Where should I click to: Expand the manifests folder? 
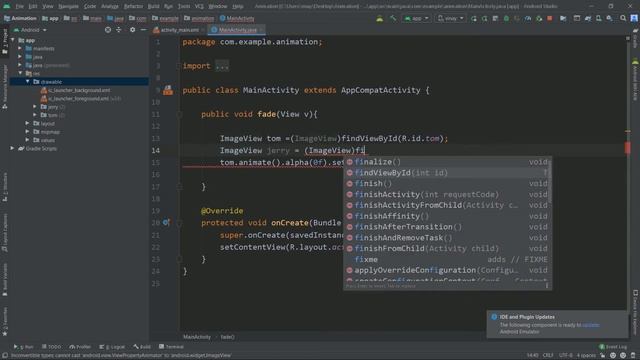click(x=20, y=49)
